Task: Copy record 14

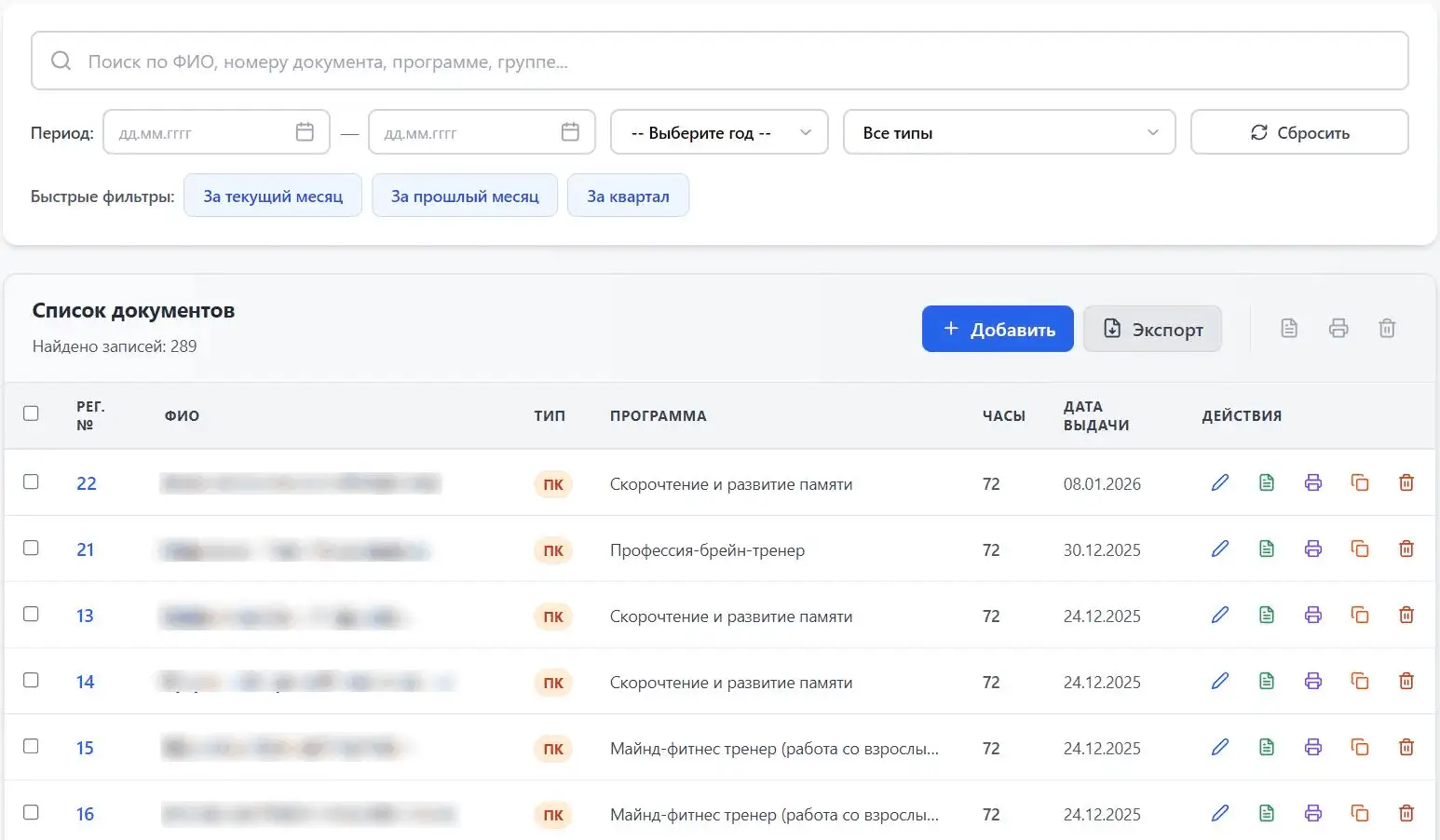Action: 1360,681
